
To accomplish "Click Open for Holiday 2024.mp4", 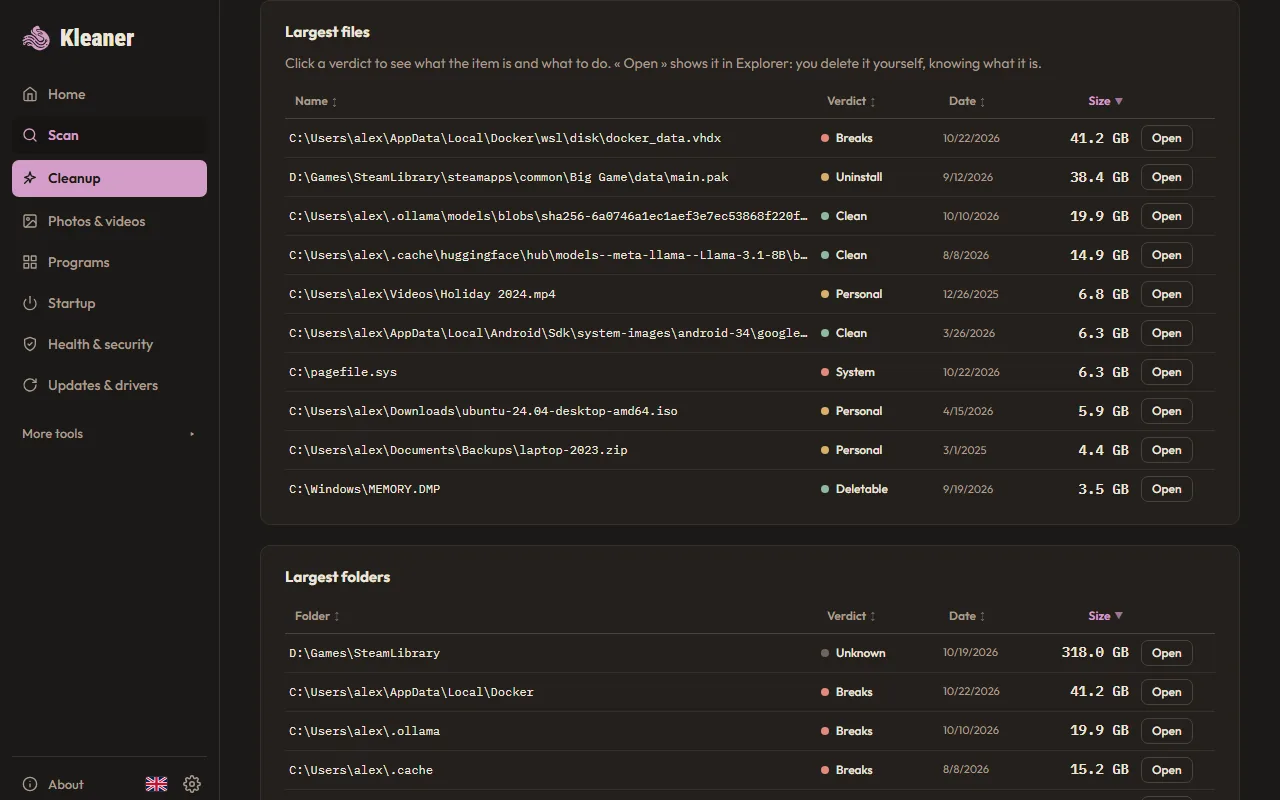I will (x=1166, y=294).
